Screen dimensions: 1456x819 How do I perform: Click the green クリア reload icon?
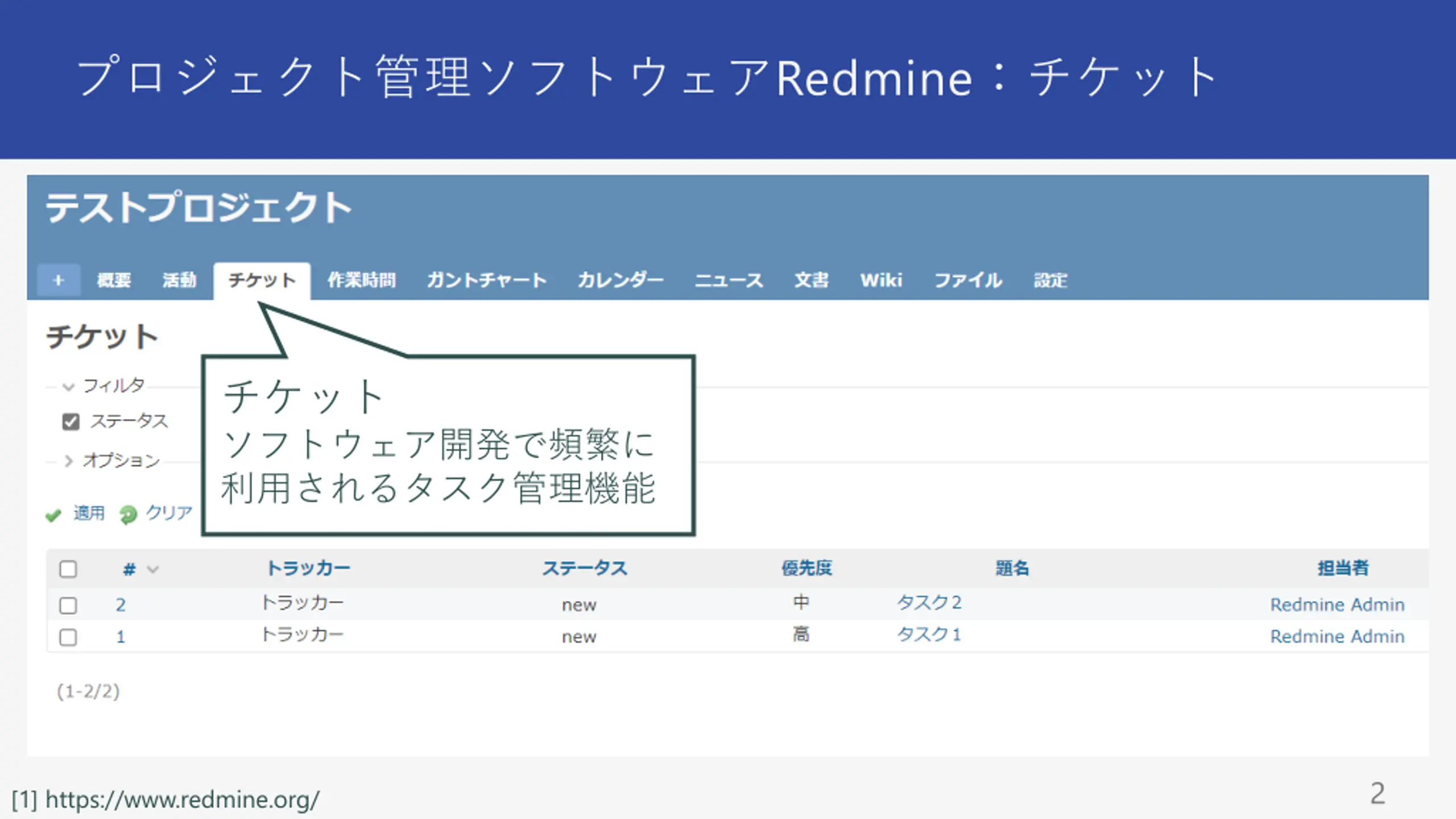(x=129, y=515)
